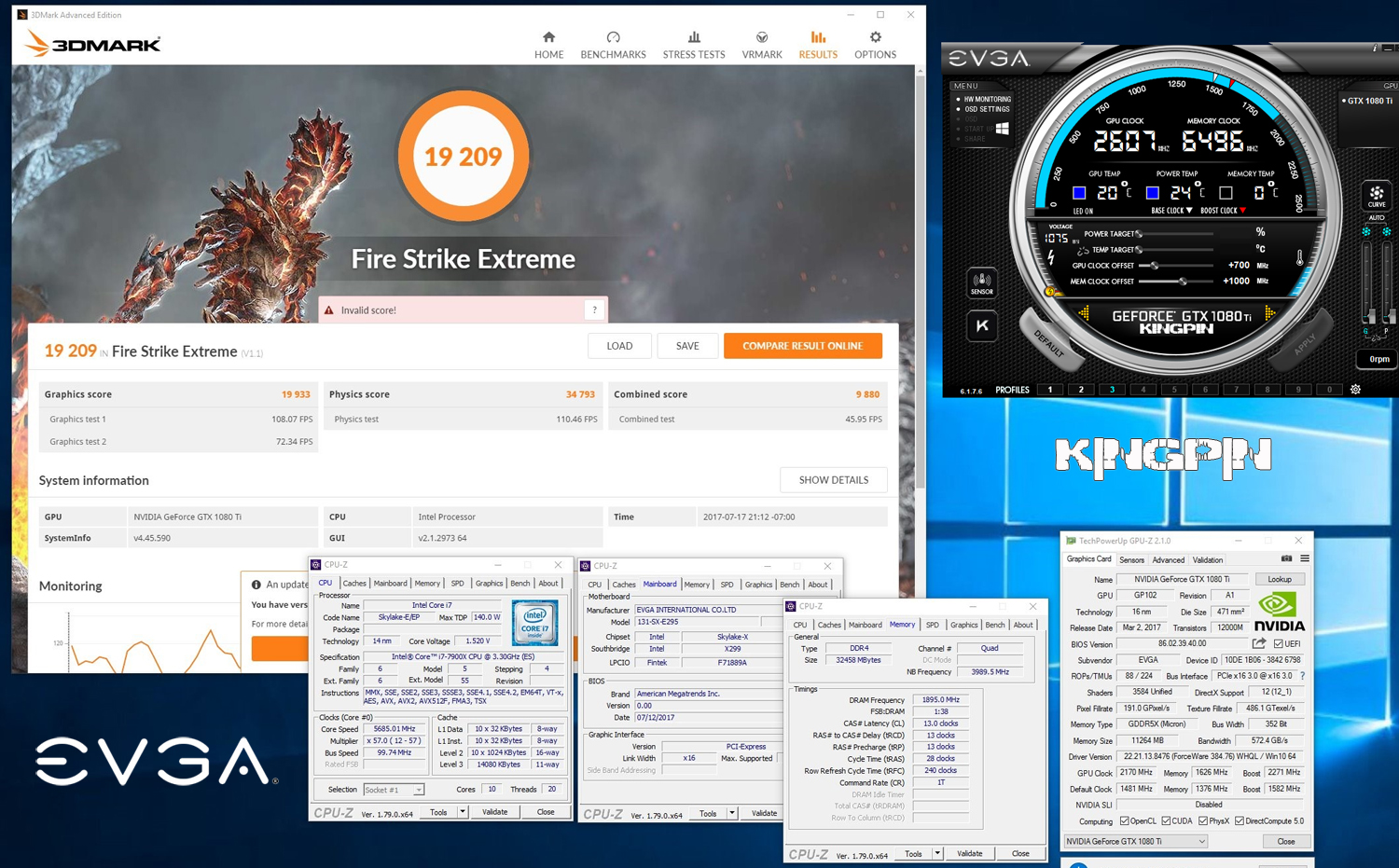The width and height of the screenshot is (1399, 868).
Task: Click right yellow arrow beside GEFORCE GTX 1080 Ti
Action: [1269, 314]
